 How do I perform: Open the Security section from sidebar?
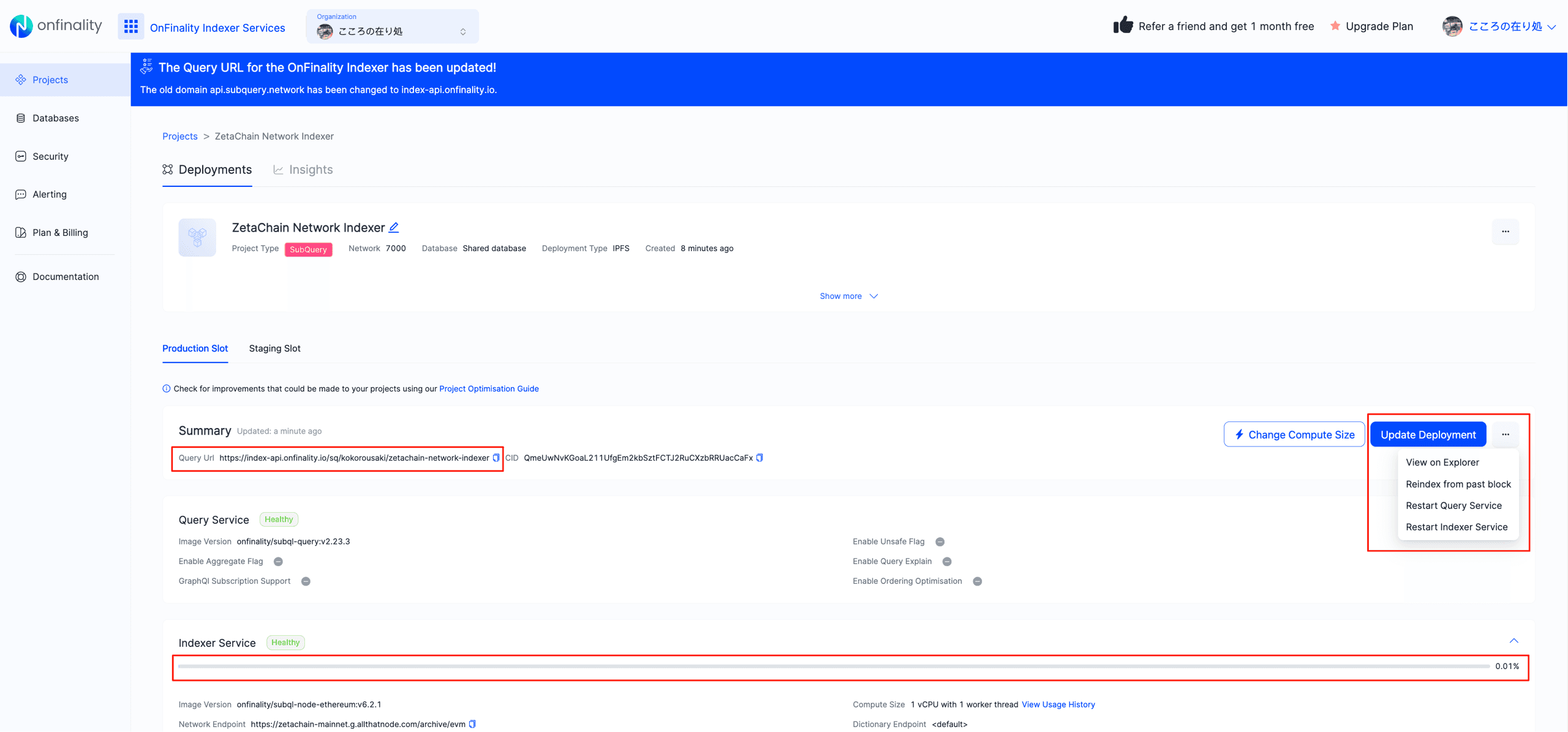point(50,156)
